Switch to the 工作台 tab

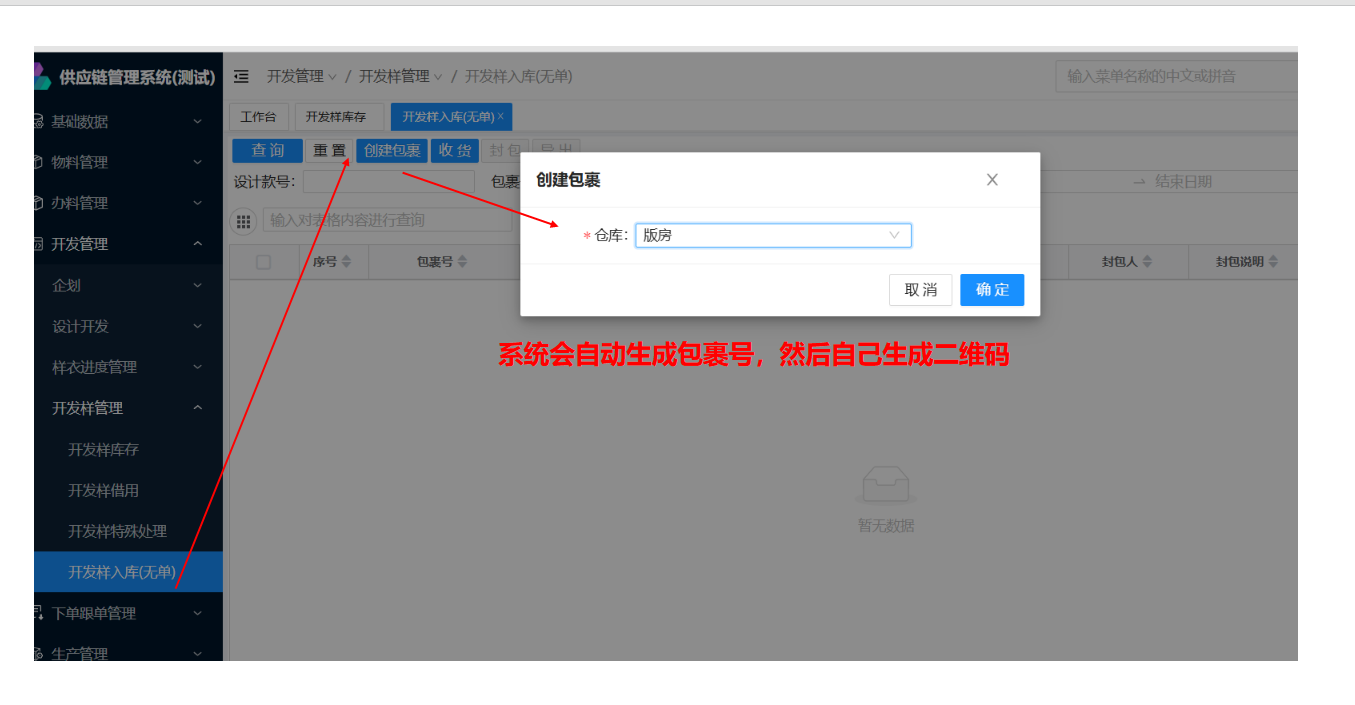(x=258, y=117)
